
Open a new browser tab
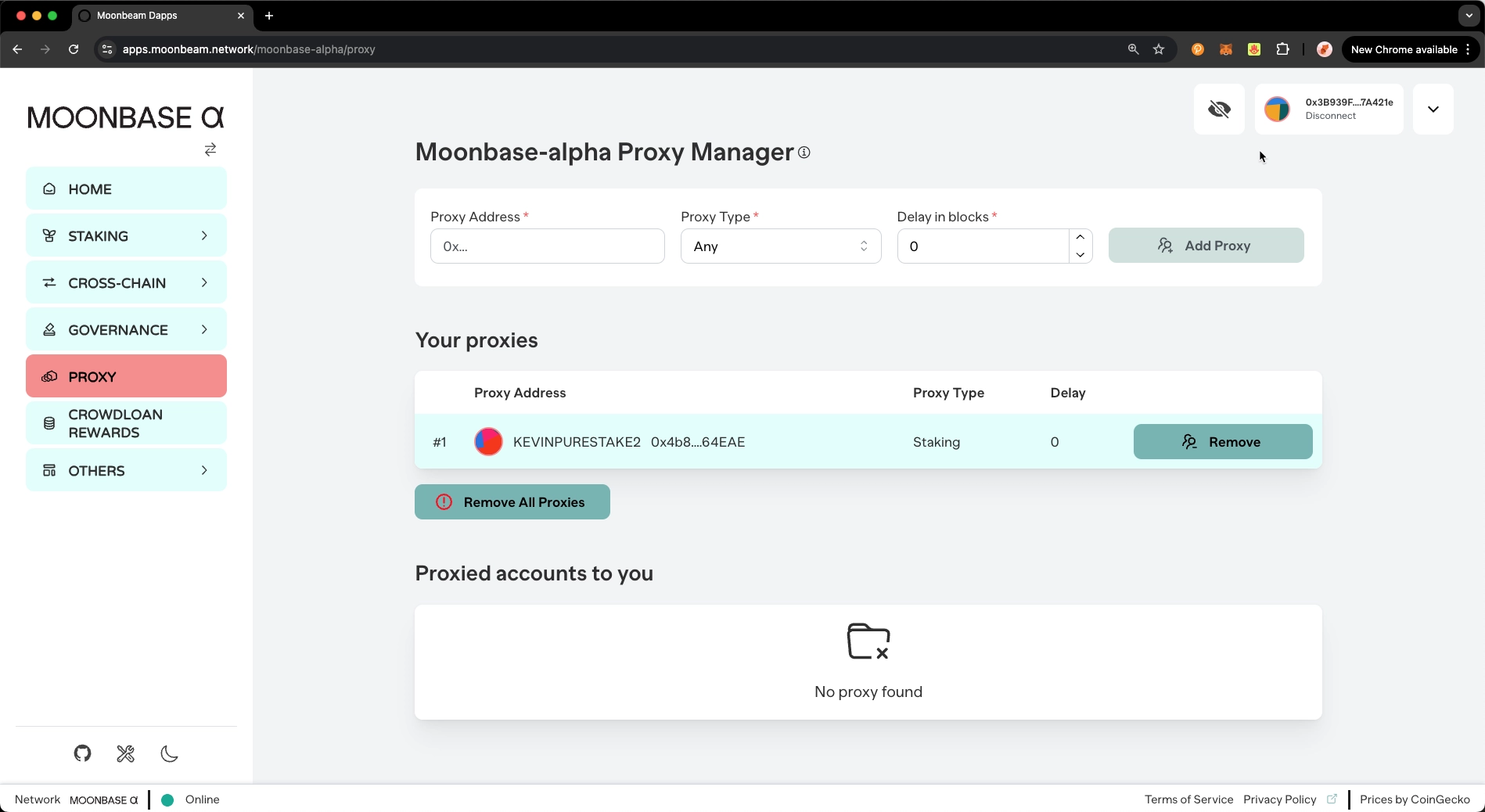[x=269, y=16]
